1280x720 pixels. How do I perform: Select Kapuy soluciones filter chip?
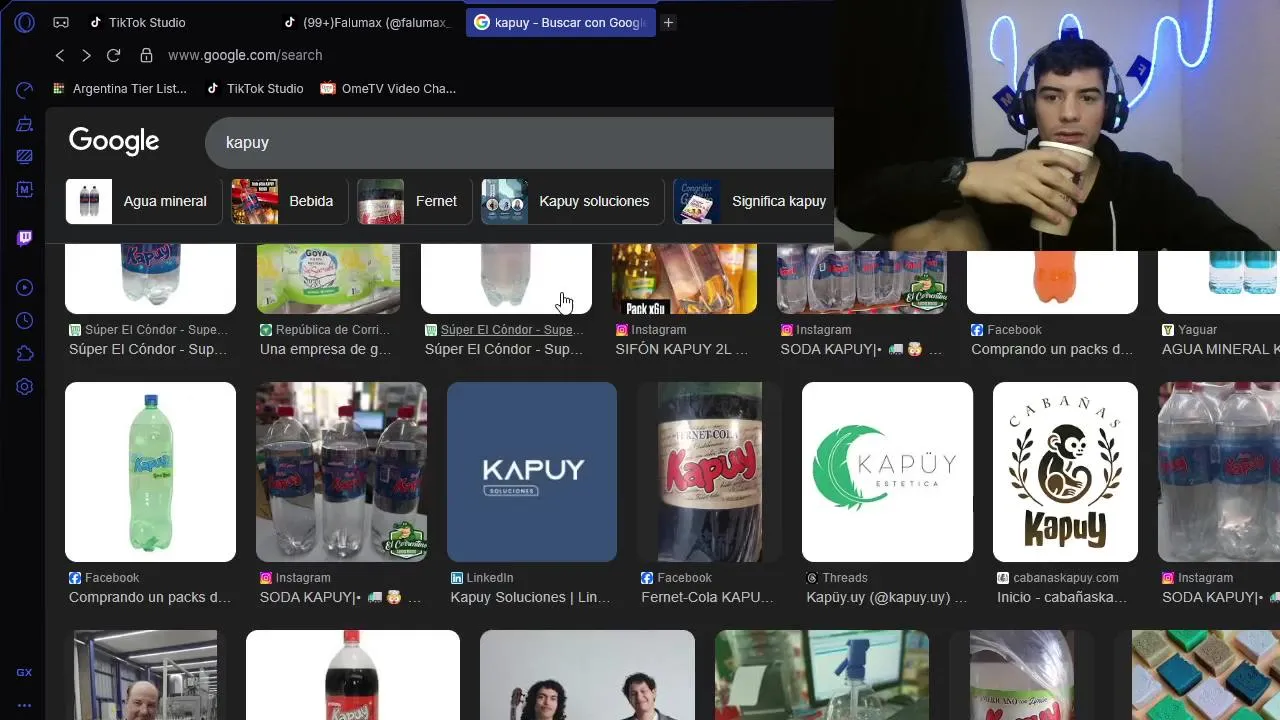(x=572, y=201)
